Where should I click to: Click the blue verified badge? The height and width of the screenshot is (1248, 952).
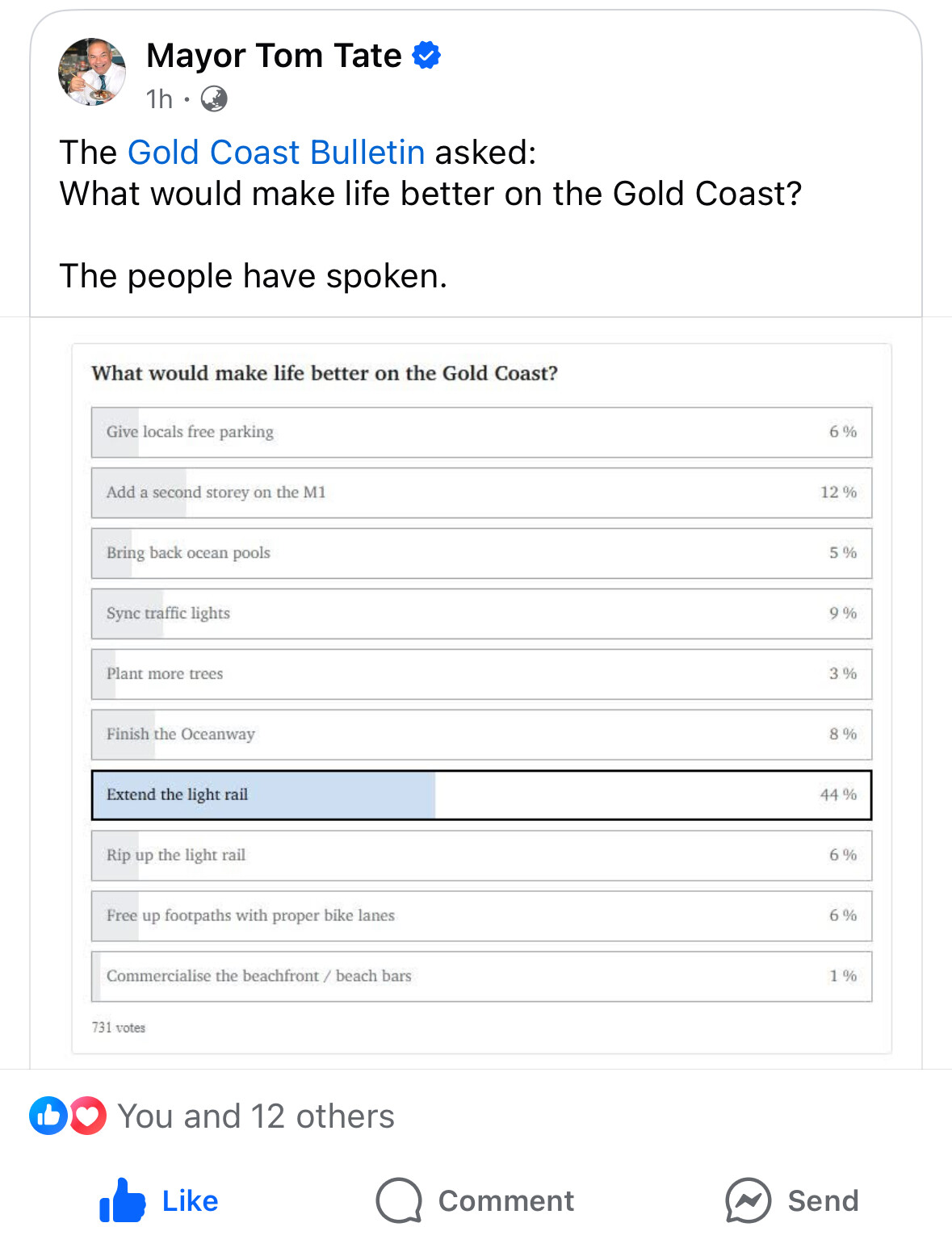pos(426,56)
